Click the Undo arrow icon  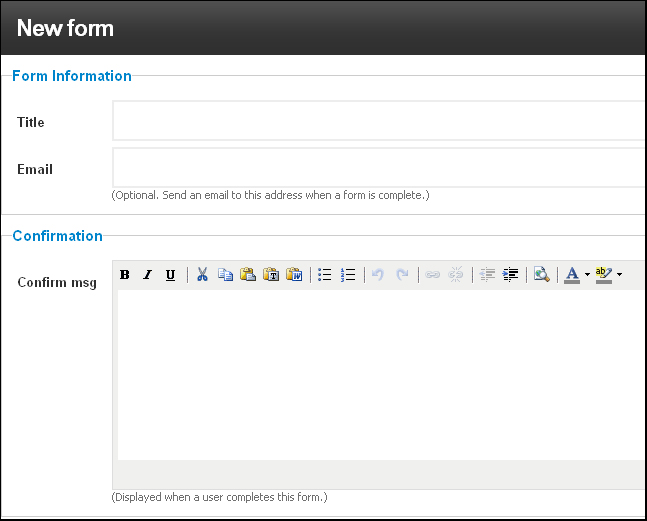pos(378,274)
